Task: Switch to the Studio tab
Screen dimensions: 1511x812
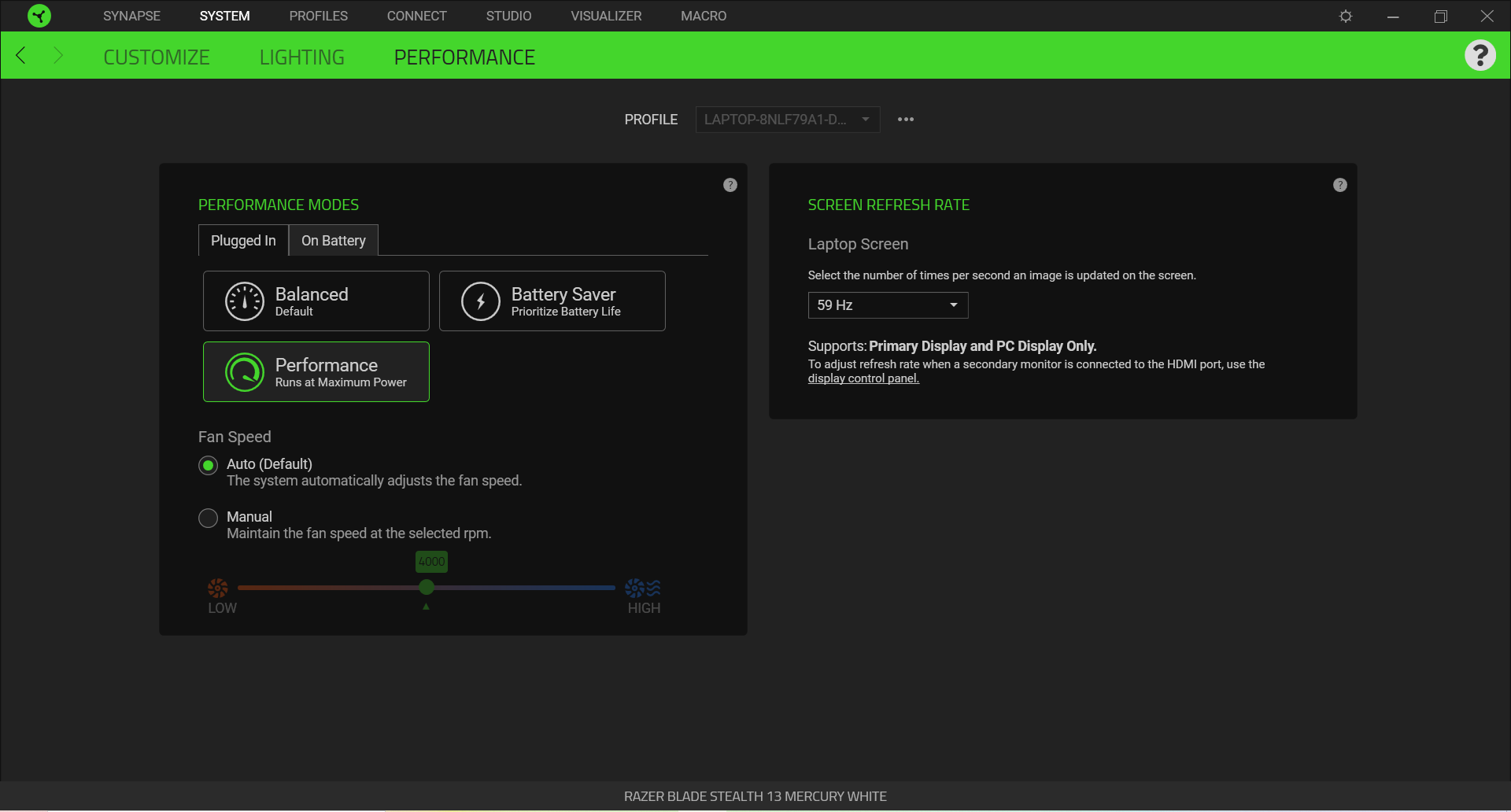Action: click(509, 16)
